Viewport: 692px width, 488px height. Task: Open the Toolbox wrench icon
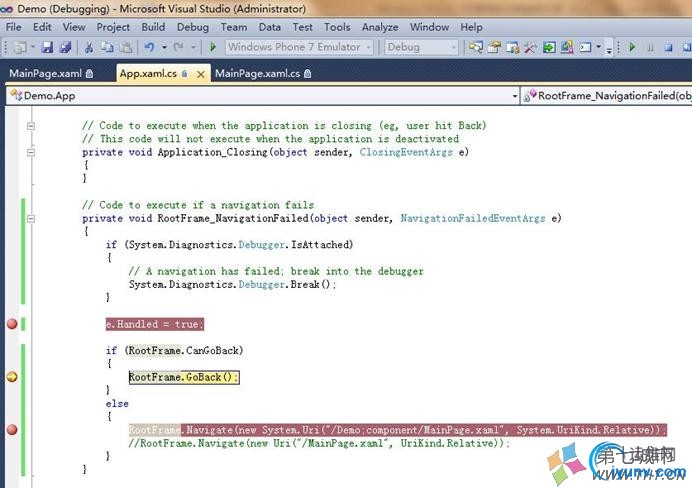[530, 47]
